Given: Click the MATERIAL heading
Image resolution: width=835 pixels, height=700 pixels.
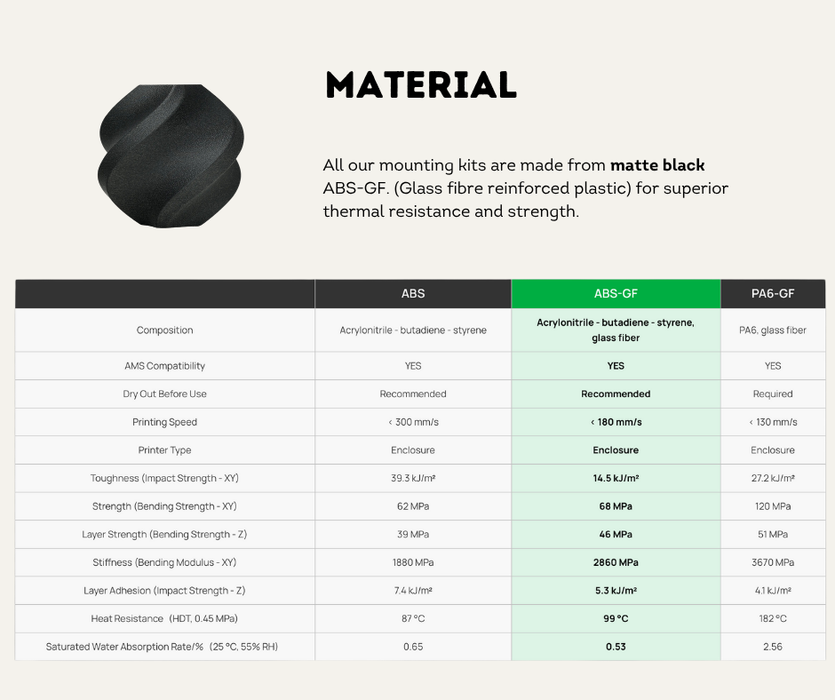Looking at the screenshot, I should 421,85.
